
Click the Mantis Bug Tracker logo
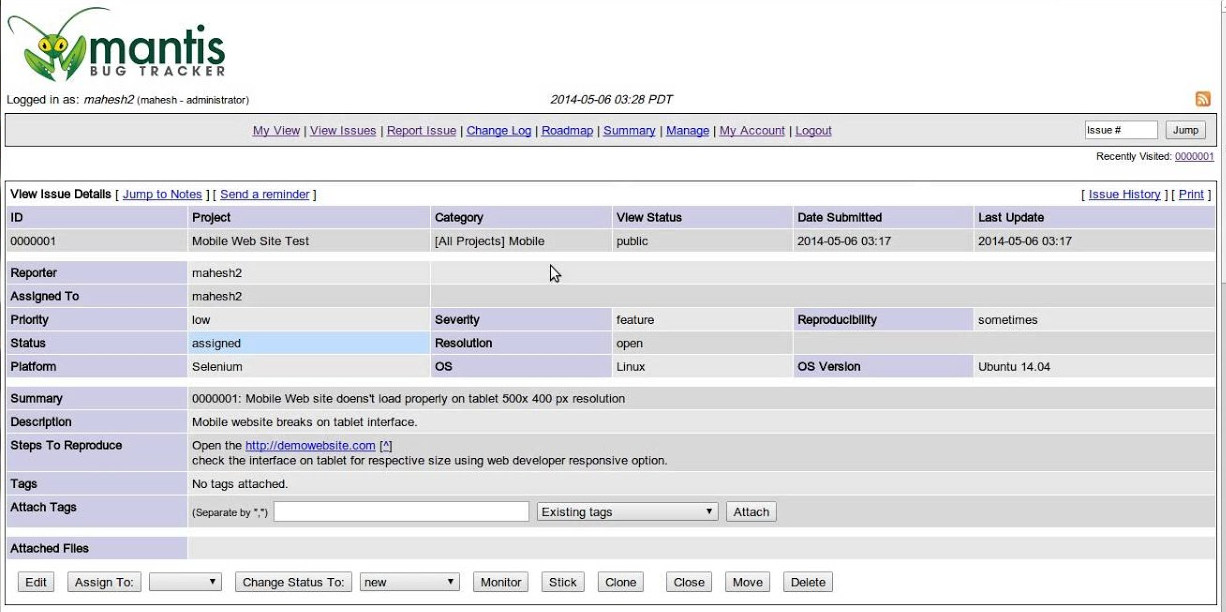tap(120, 45)
